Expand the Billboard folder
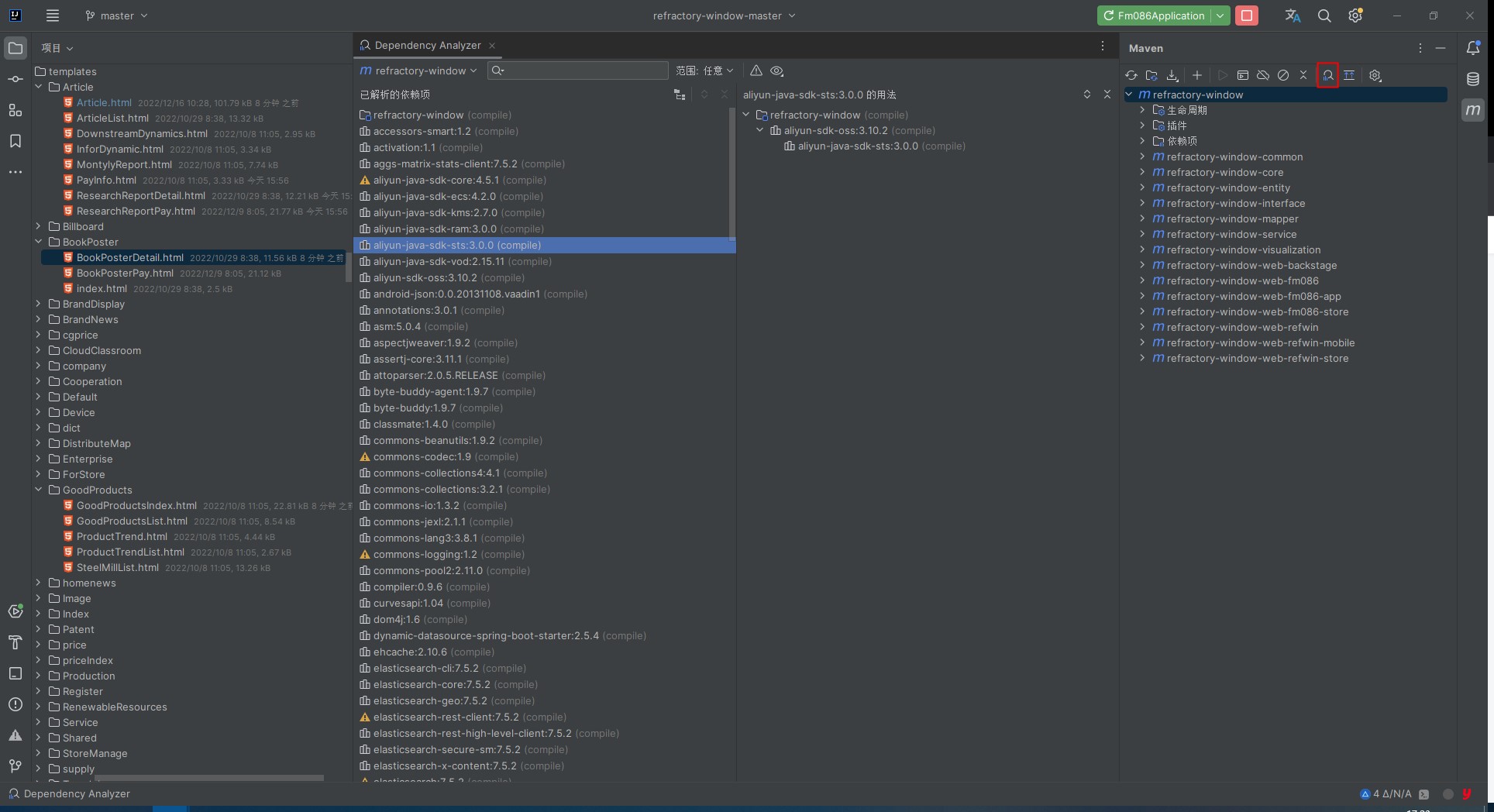This screenshot has width=1494, height=812. pyautogui.click(x=38, y=226)
